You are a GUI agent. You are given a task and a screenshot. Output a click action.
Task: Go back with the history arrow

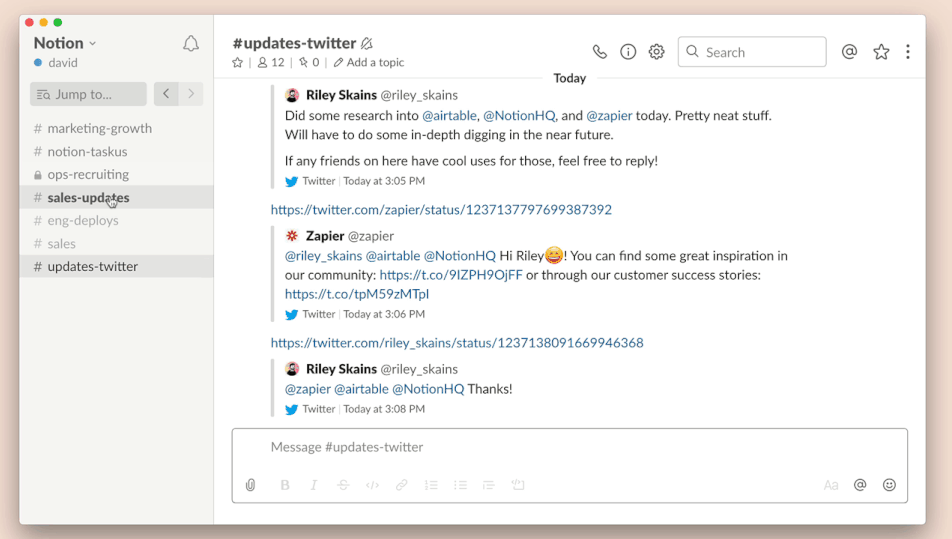coord(166,94)
